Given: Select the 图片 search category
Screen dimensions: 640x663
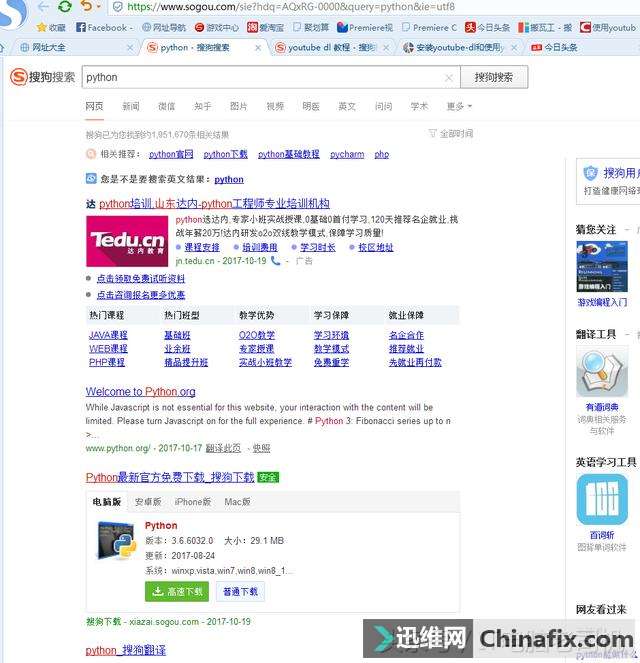Looking at the screenshot, I should click(x=238, y=106).
